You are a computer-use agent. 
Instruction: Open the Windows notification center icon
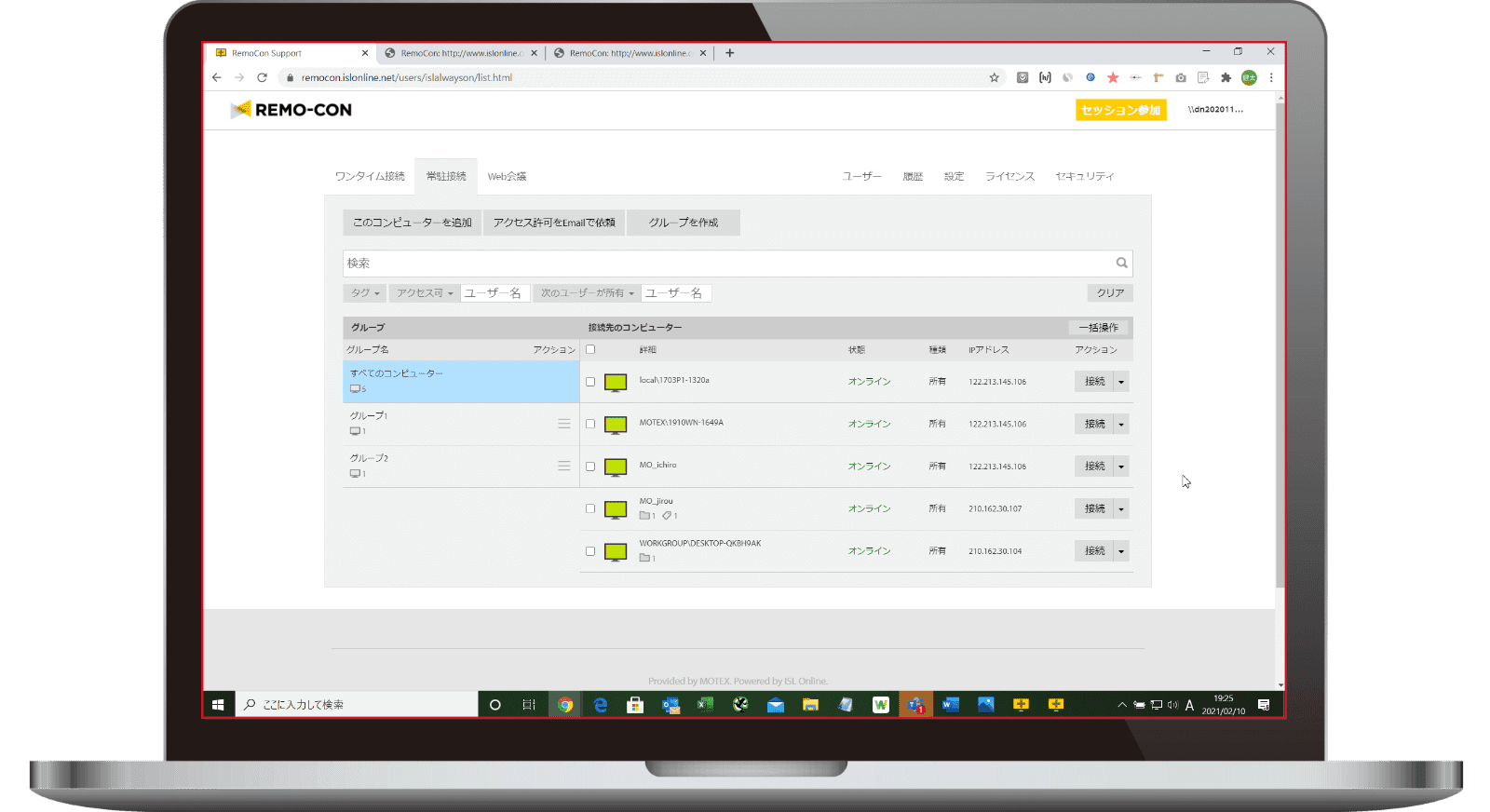tap(1264, 705)
